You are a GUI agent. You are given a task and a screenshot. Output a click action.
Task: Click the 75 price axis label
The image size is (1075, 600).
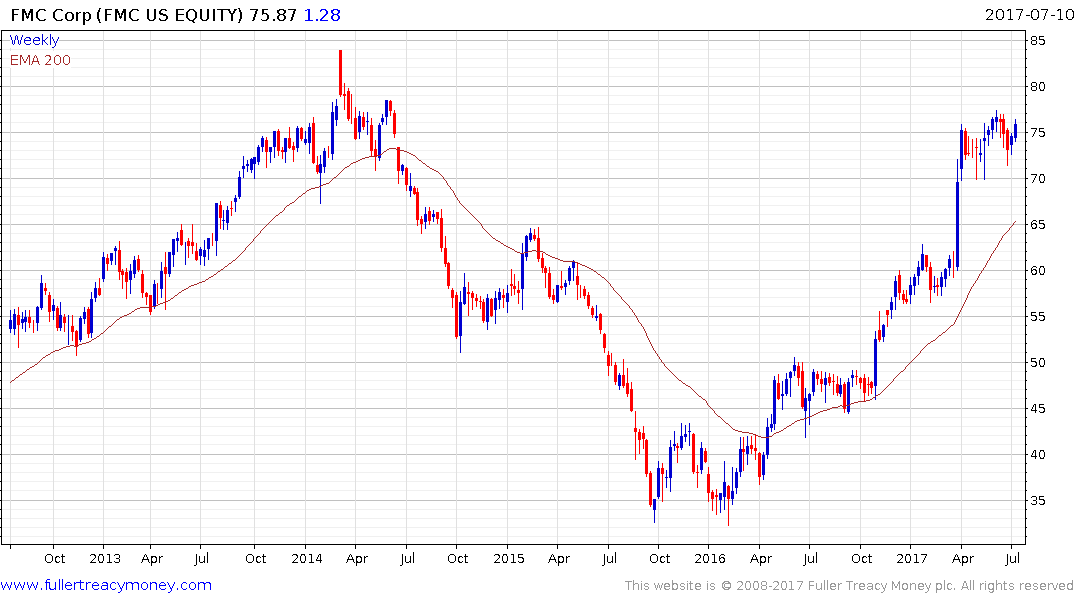[1037, 132]
